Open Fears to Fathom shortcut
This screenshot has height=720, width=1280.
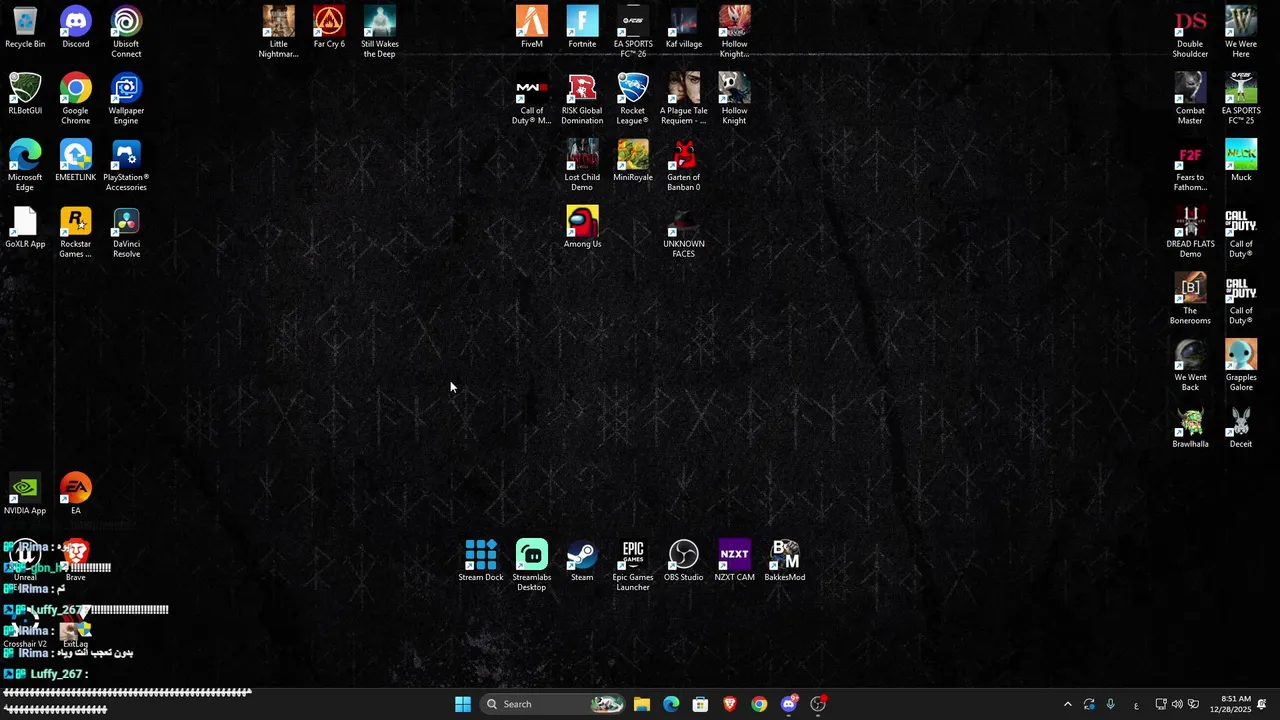point(1190,166)
